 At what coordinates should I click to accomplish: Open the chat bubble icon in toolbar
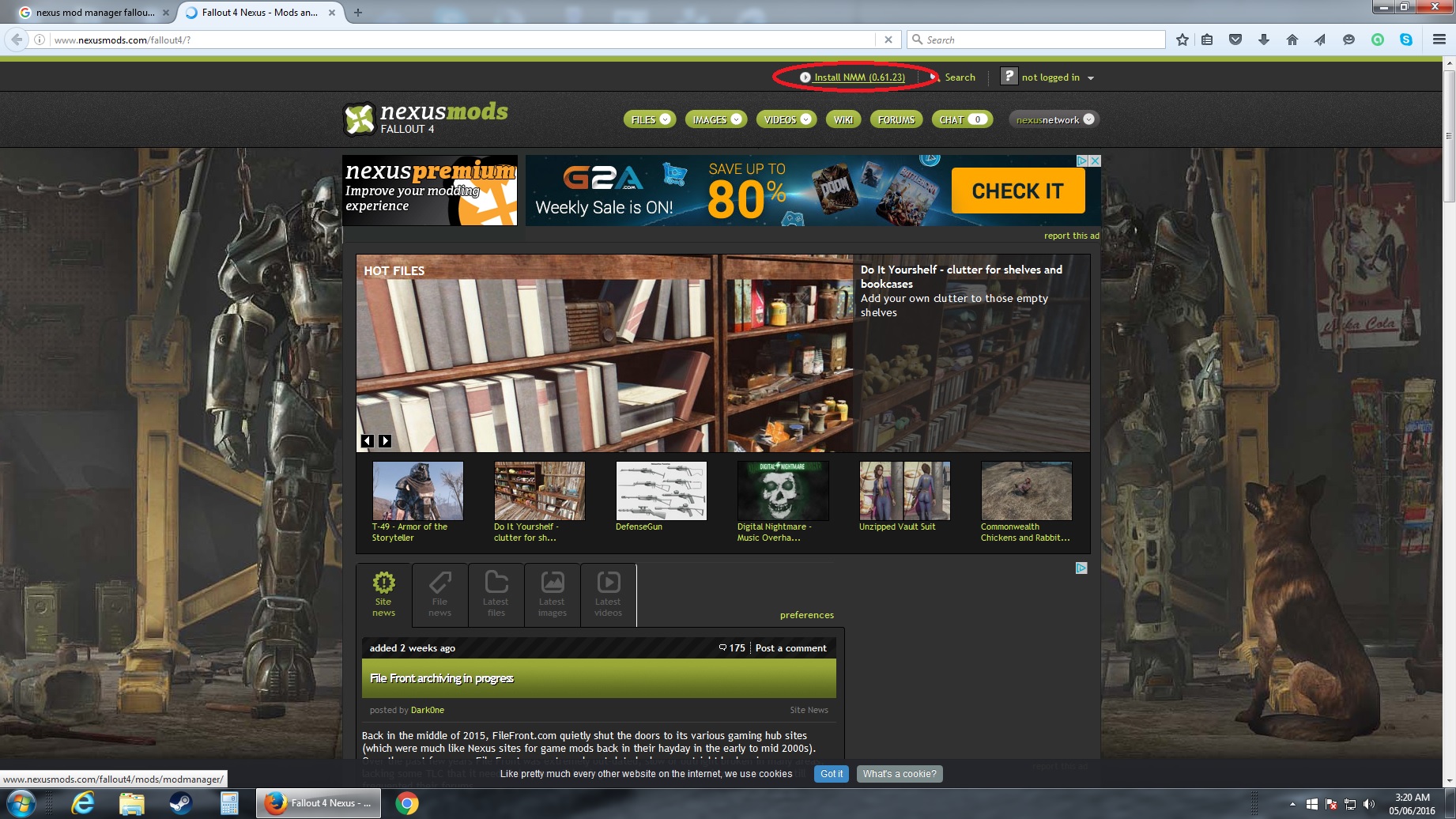(x=1348, y=40)
